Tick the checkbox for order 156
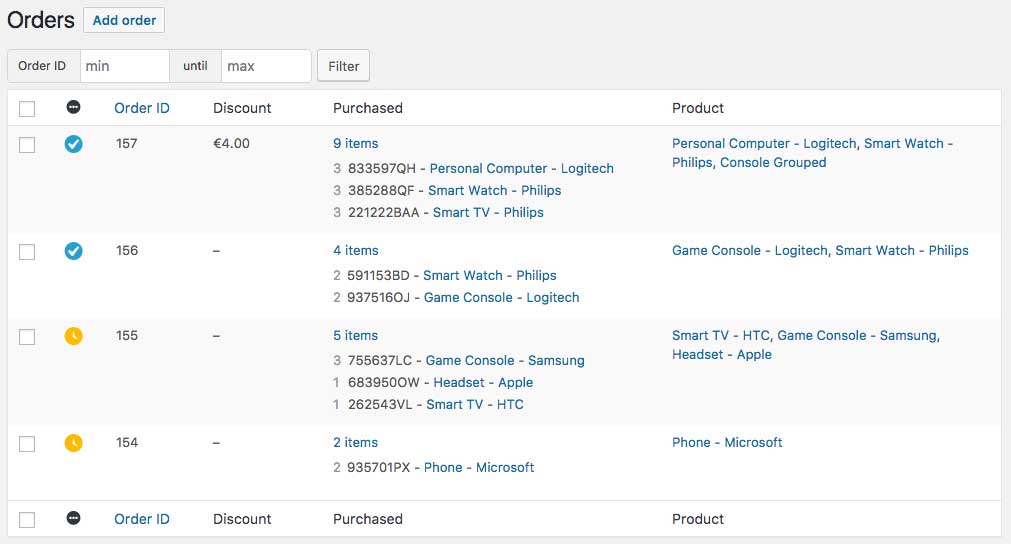This screenshot has width=1011, height=544. click(27, 251)
